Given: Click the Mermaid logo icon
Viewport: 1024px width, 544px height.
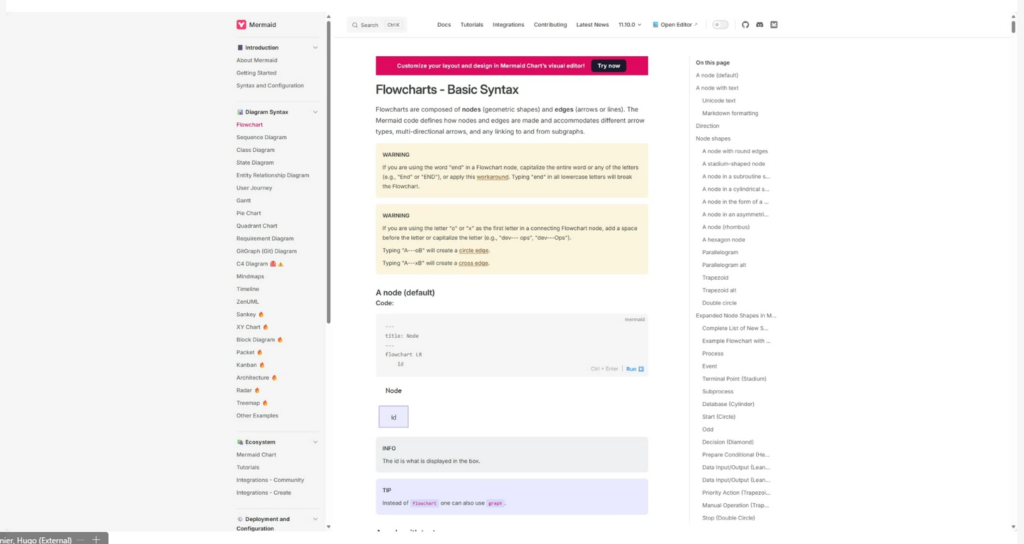Looking at the screenshot, I should (241, 25).
